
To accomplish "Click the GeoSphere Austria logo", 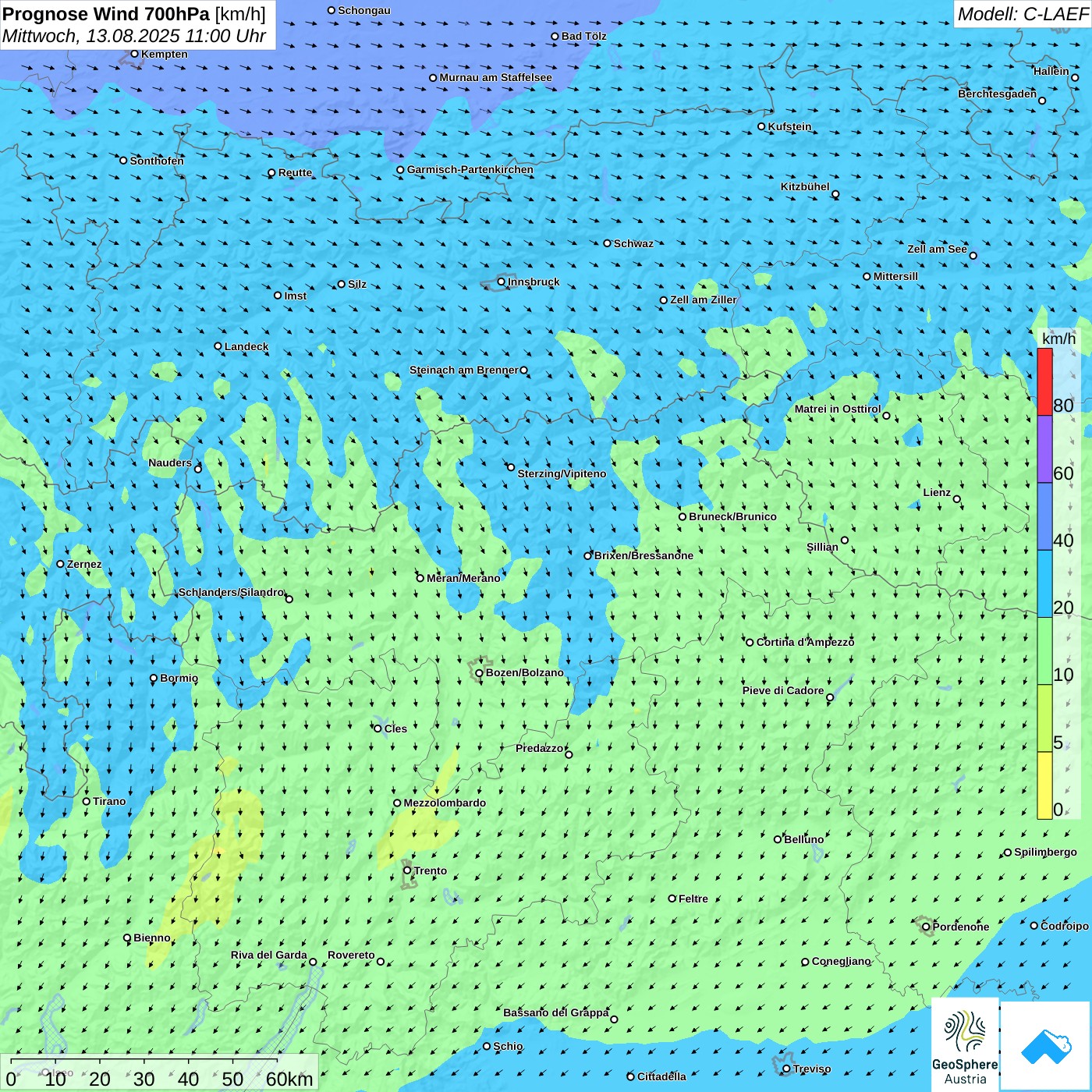I will tap(965, 1045).
